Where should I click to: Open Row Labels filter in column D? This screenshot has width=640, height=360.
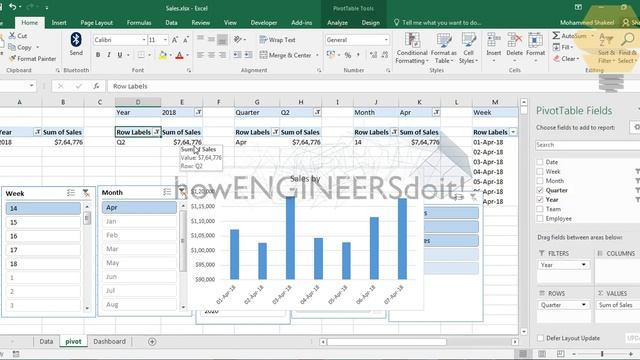pyautogui.click(x=156, y=132)
